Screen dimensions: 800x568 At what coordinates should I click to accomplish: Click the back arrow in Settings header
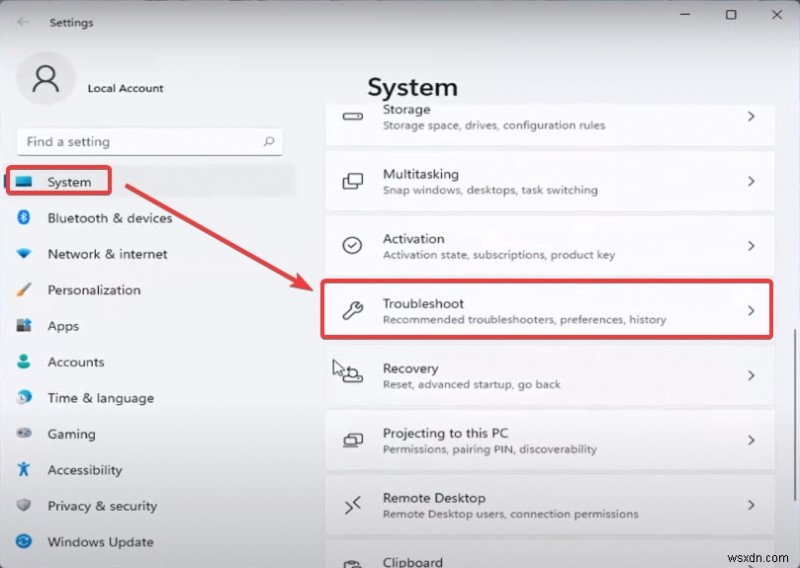(23, 21)
